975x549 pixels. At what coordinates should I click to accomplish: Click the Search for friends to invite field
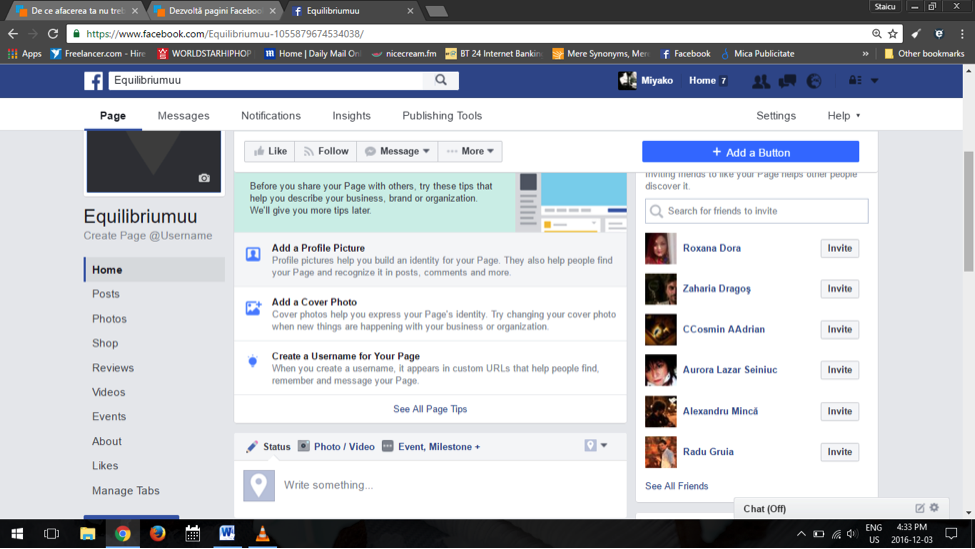[756, 211]
